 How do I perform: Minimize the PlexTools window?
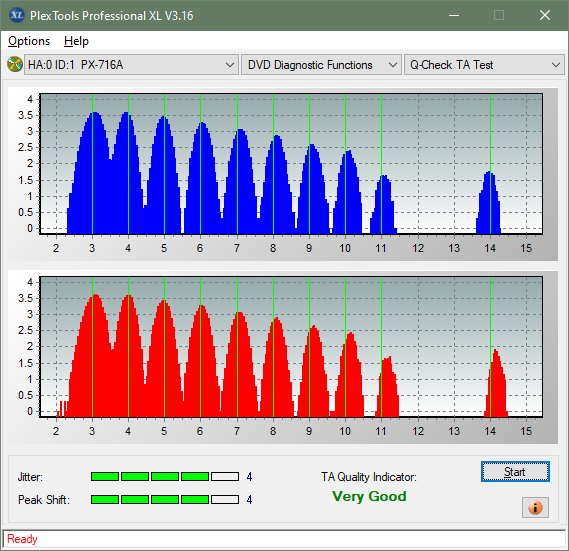454,16
